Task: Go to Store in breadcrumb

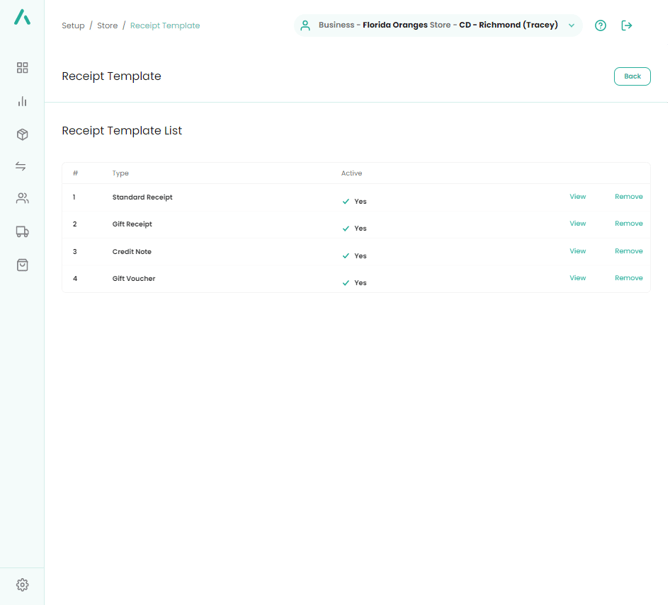Action: click(x=107, y=26)
